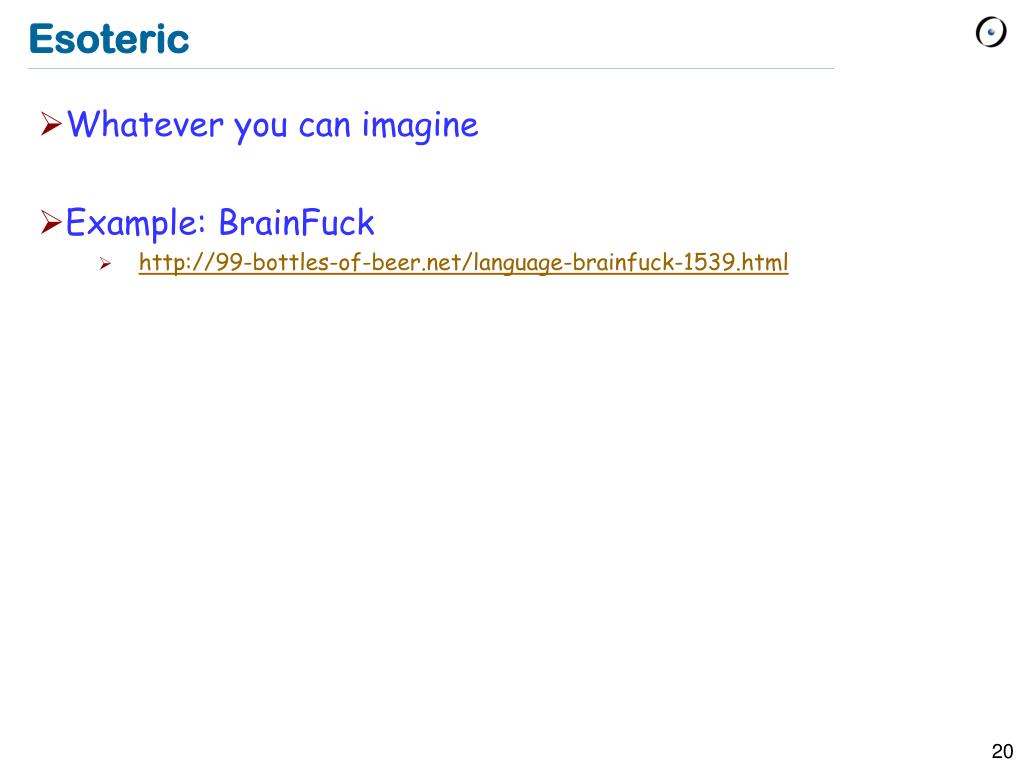The height and width of the screenshot is (768, 1024).
Task: Click slide number 20
Action: [1002, 751]
